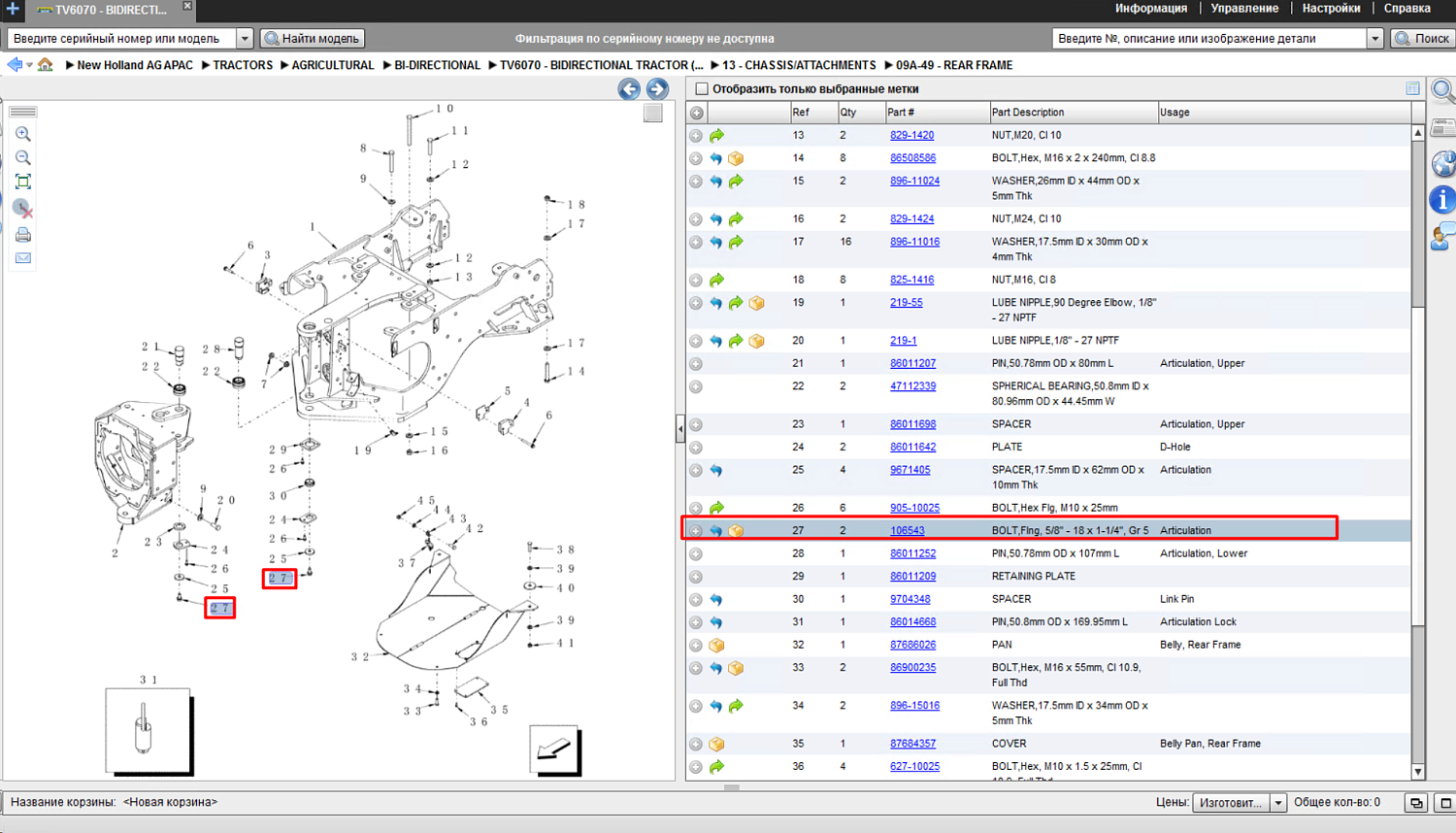The image size is (1456, 833).
Task: Click the green arrow icon for part 219-1
Action: pos(736,341)
